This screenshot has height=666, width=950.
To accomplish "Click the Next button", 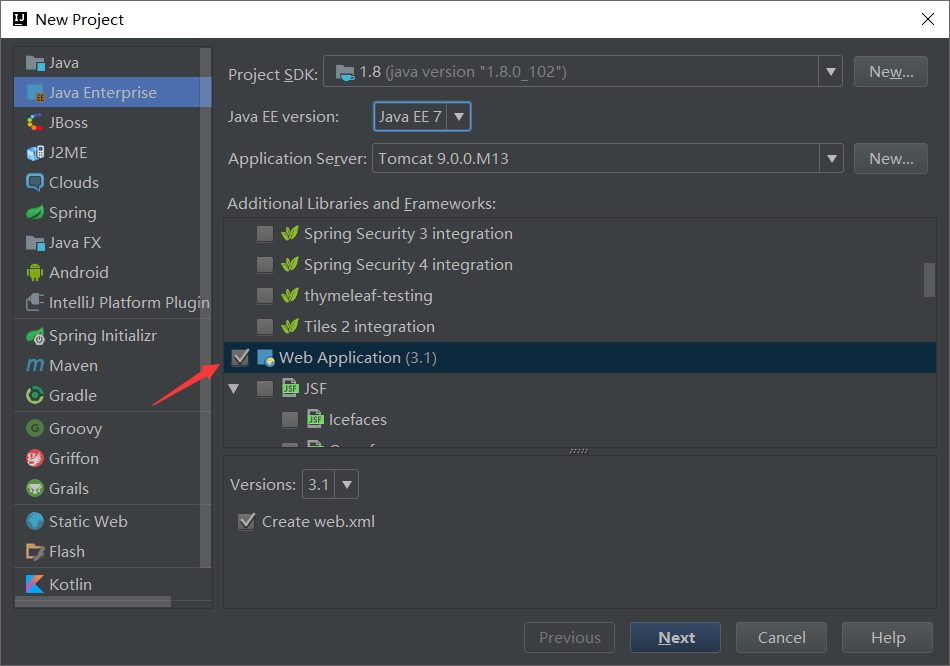I will (676, 638).
